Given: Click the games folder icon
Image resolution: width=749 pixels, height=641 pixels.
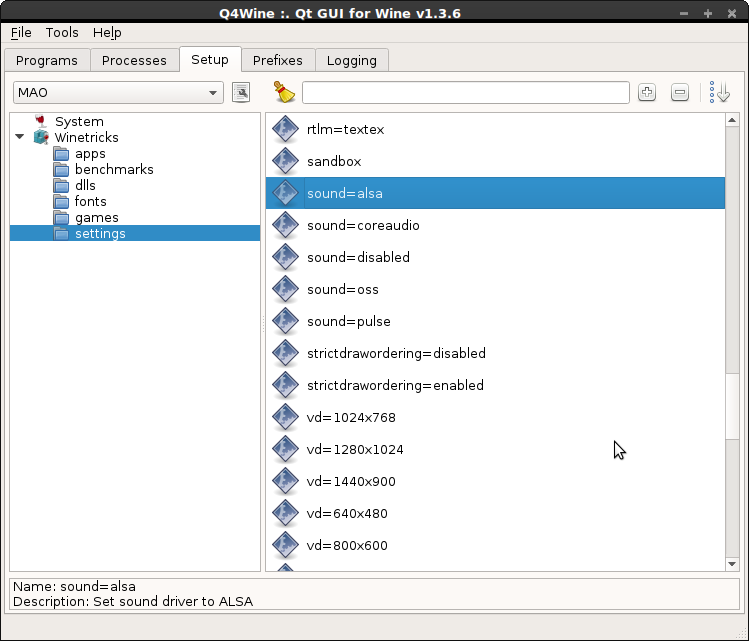Looking at the screenshot, I should (x=61, y=218).
